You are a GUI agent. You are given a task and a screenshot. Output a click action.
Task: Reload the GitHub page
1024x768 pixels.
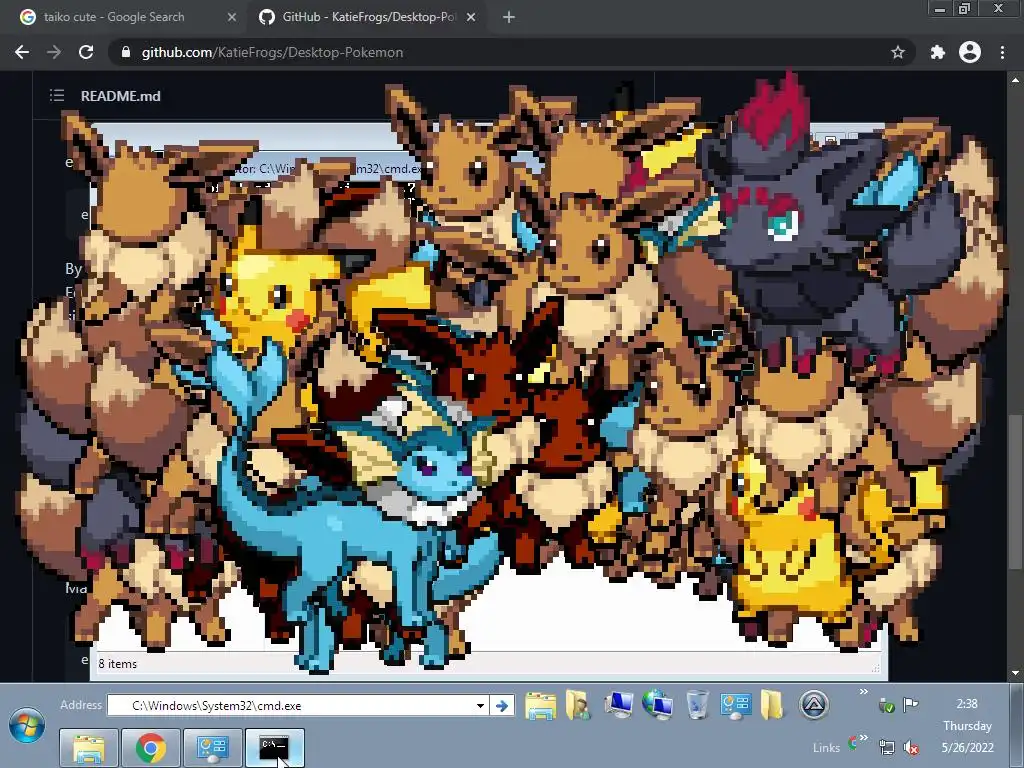point(86,52)
